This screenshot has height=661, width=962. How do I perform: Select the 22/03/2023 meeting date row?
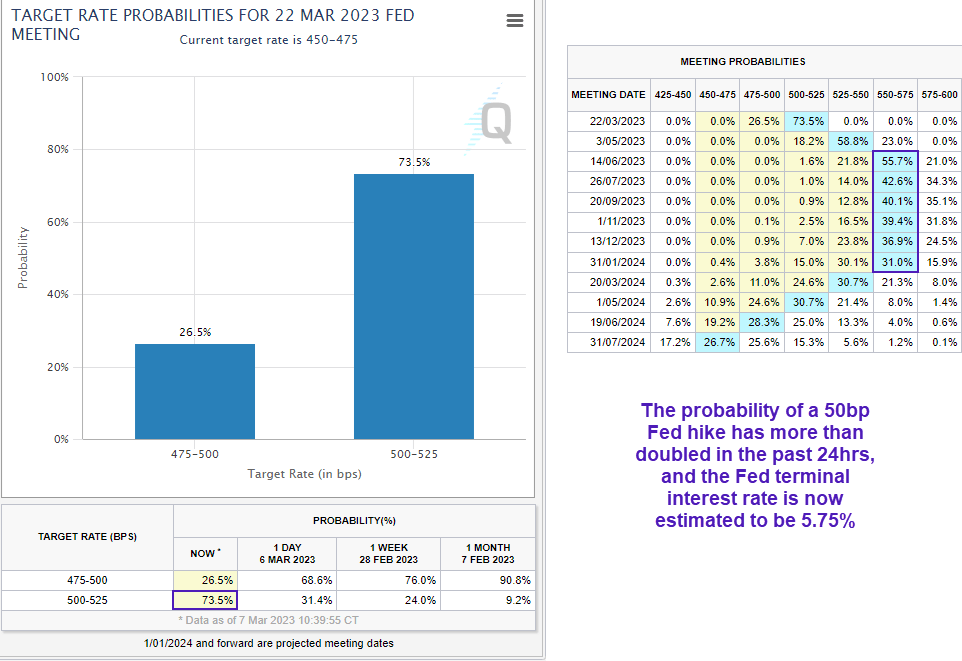tap(764, 122)
